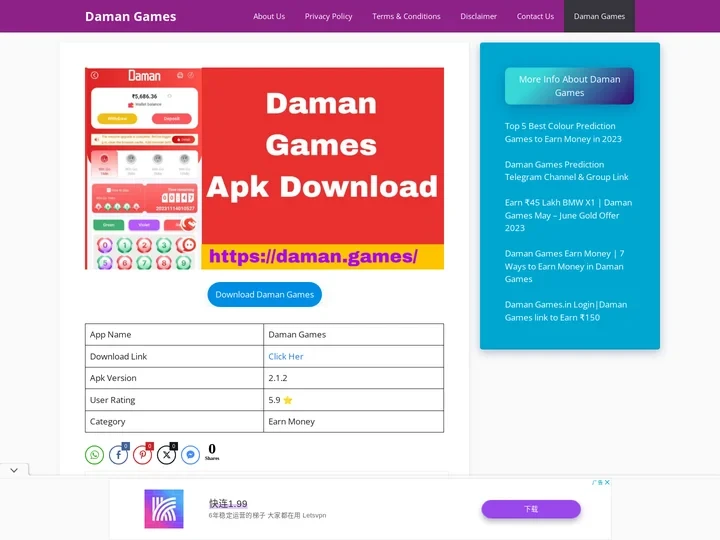Viewport: 720px width, 540px height.
Task: Collapse the bottom ad with chevron arrow
Action: 14,470
